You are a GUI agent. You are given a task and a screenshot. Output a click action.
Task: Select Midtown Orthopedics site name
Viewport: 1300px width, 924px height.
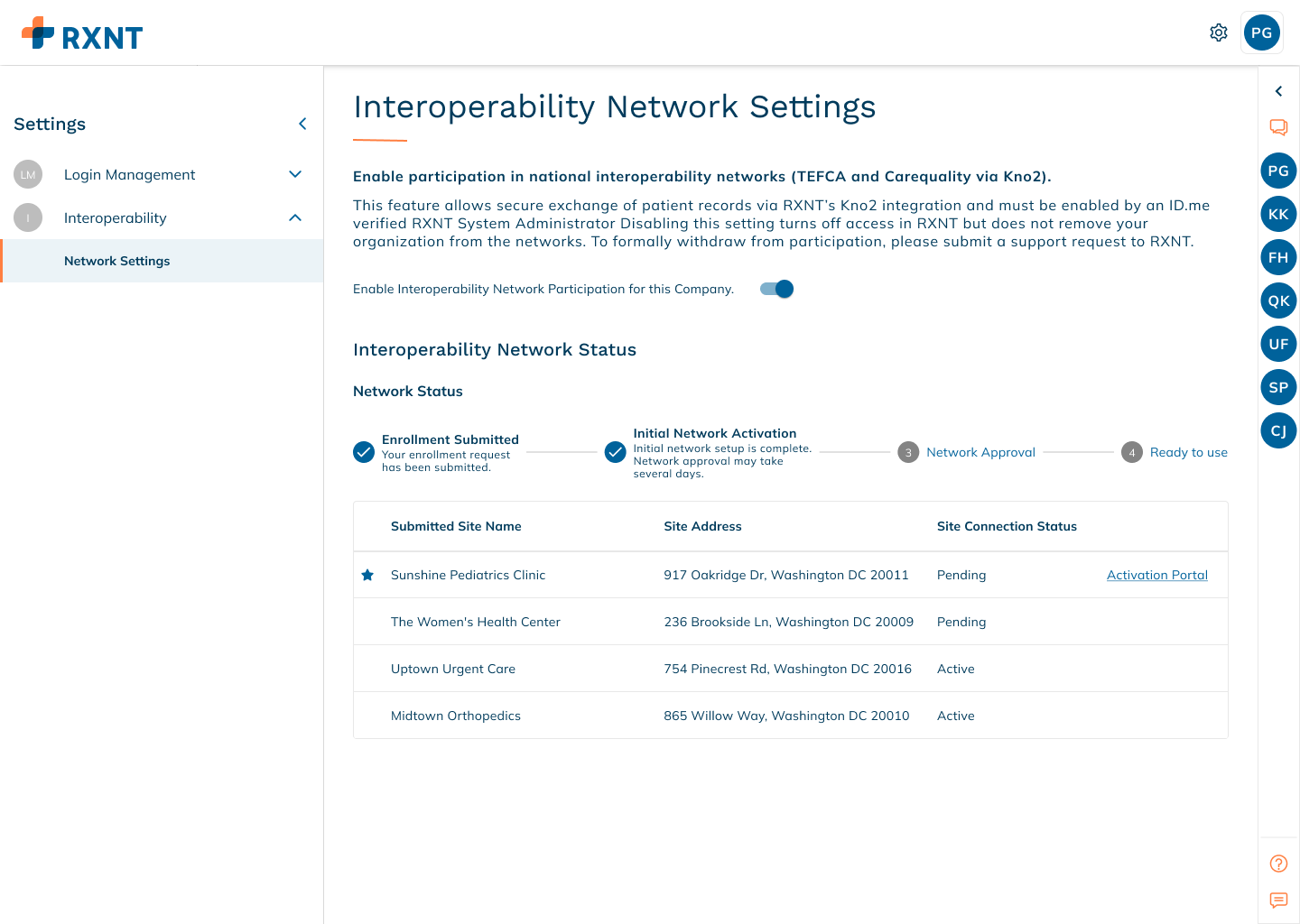click(x=456, y=716)
